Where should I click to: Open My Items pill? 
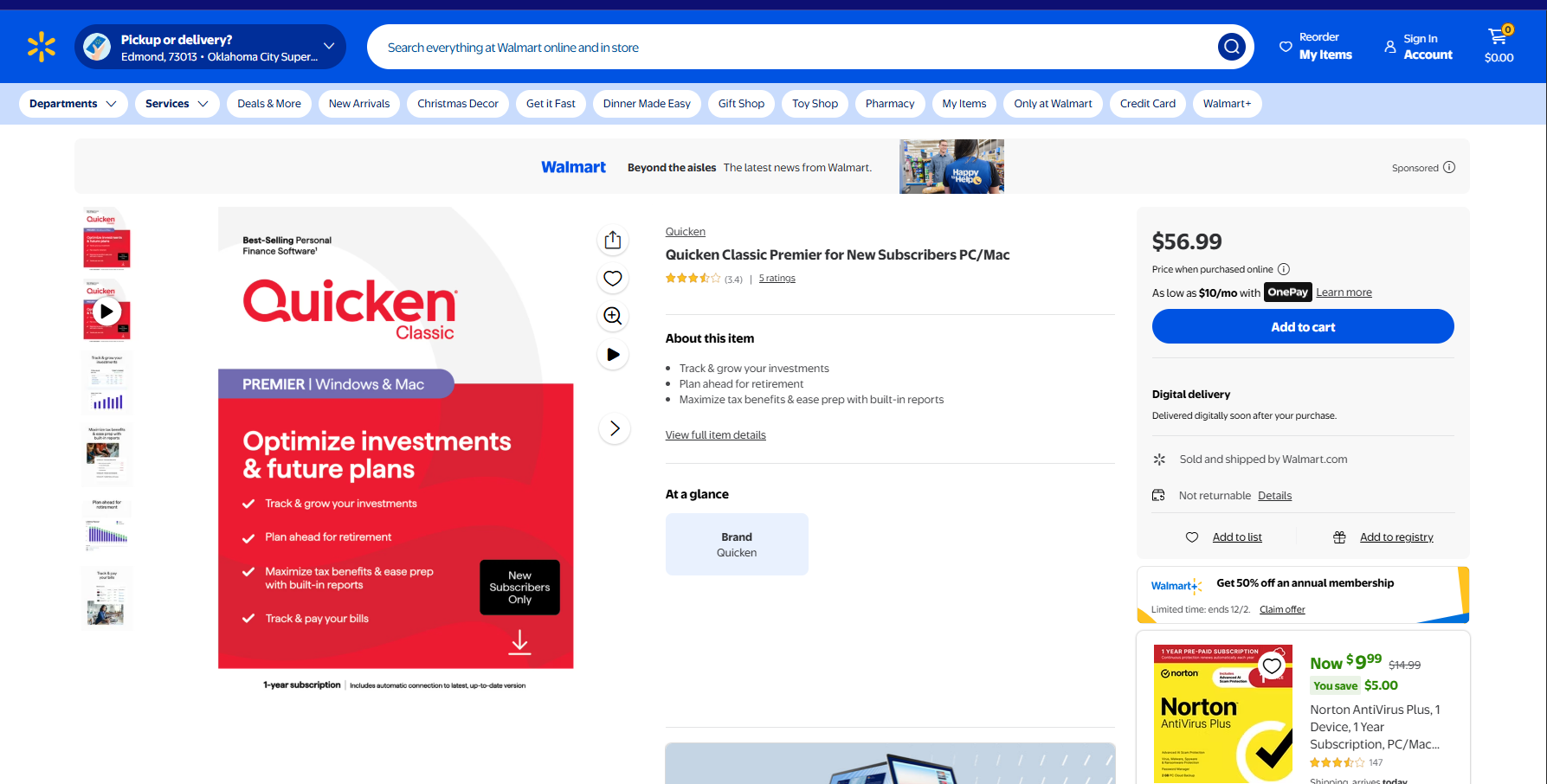(x=964, y=104)
